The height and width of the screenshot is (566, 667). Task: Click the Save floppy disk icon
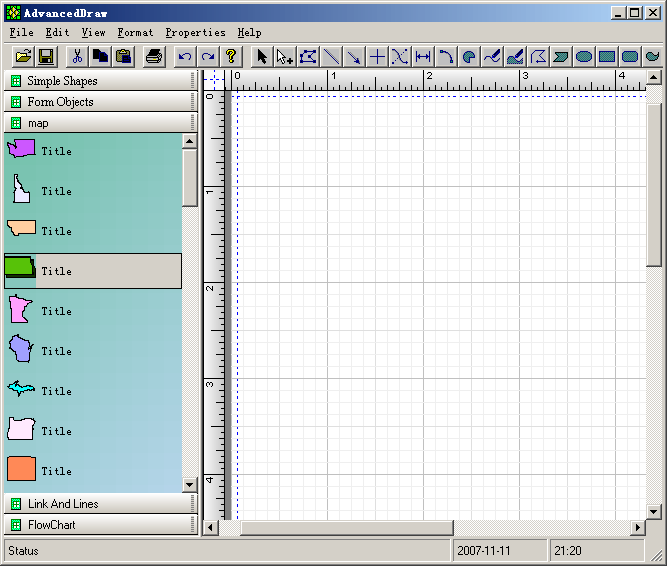pos(46,56)
